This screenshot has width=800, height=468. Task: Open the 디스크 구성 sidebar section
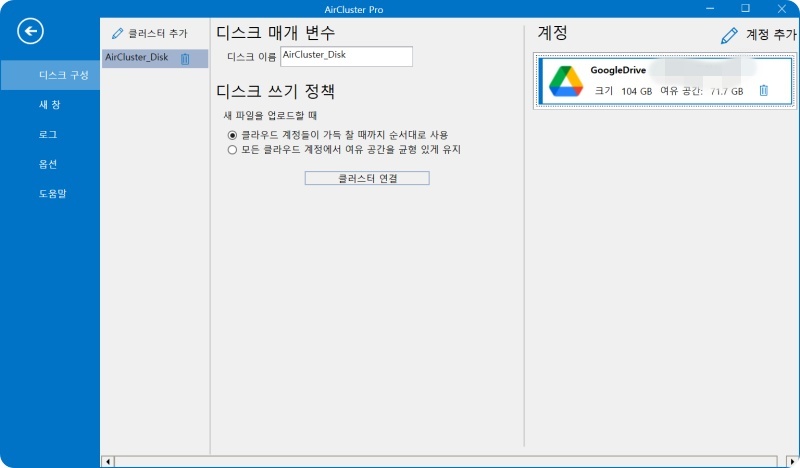(50, 75)
